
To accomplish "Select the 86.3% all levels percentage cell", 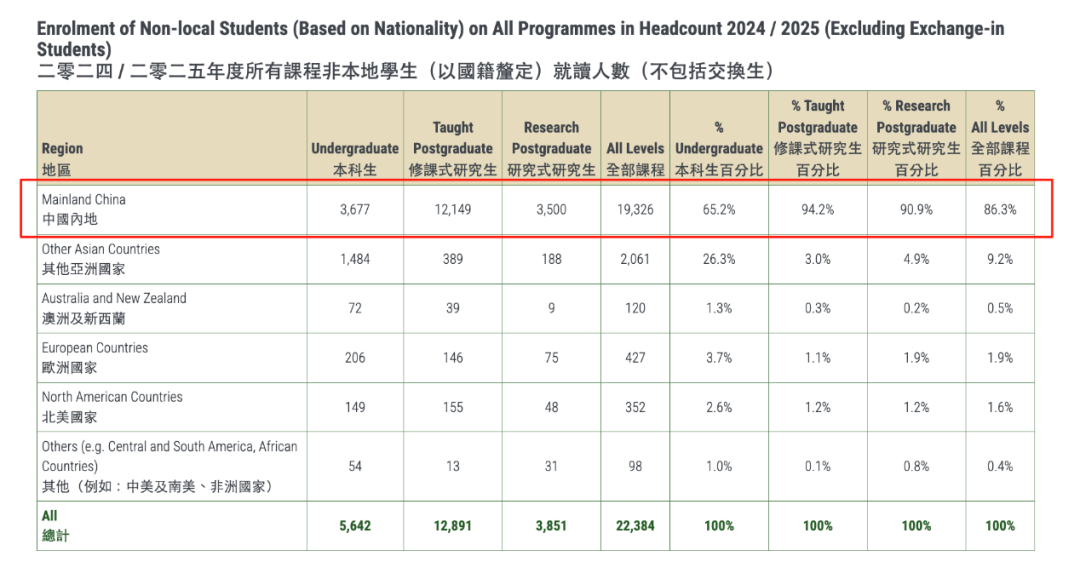I will click(x=999, y=210).
